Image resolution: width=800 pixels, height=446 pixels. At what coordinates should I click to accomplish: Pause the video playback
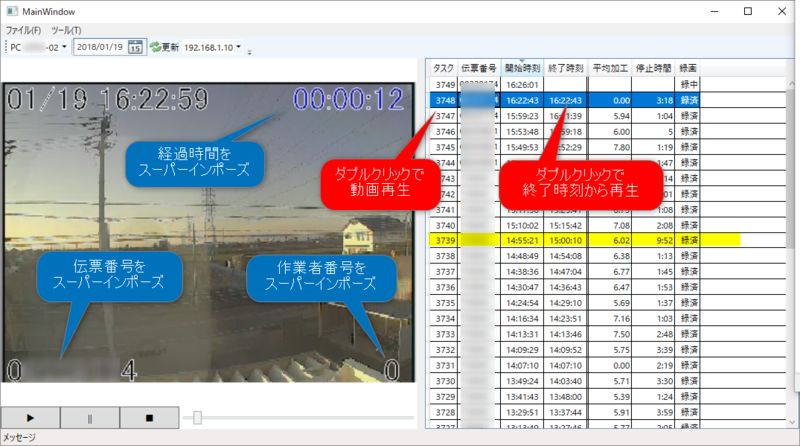click(x=90, y=418)
